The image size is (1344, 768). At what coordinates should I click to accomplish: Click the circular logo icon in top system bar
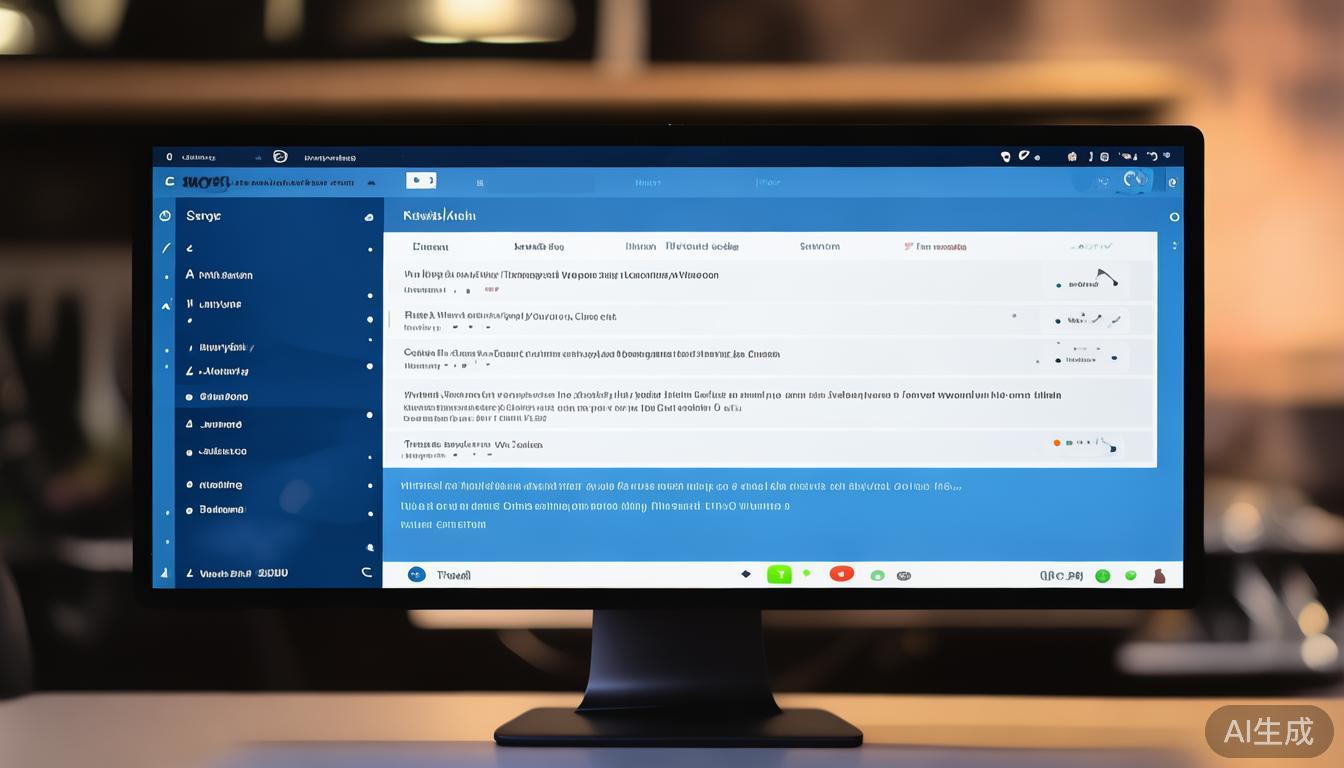tap(280, 157)
